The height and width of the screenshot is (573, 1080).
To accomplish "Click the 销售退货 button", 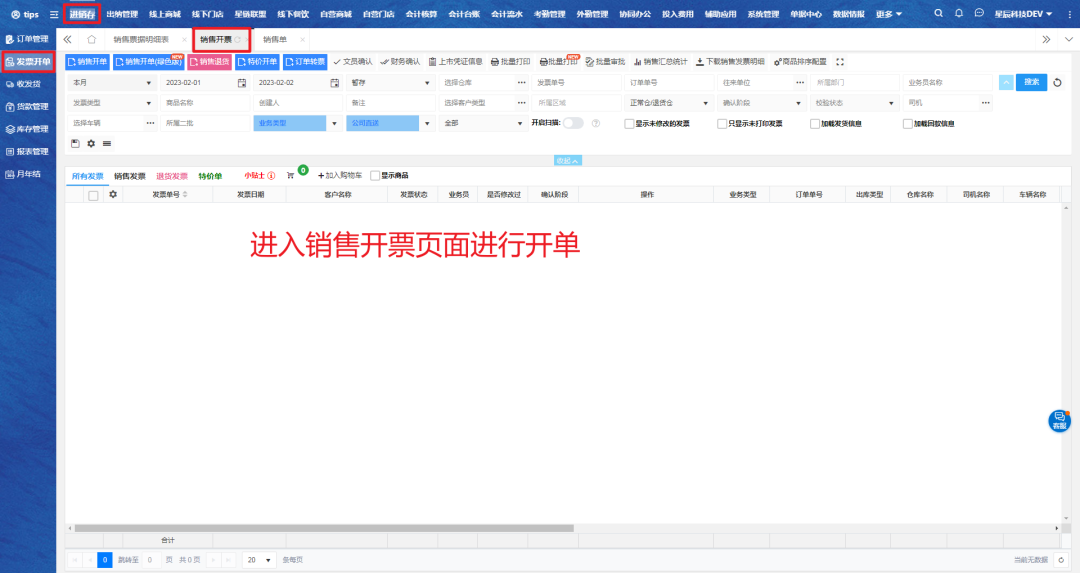I will point(208,62).
